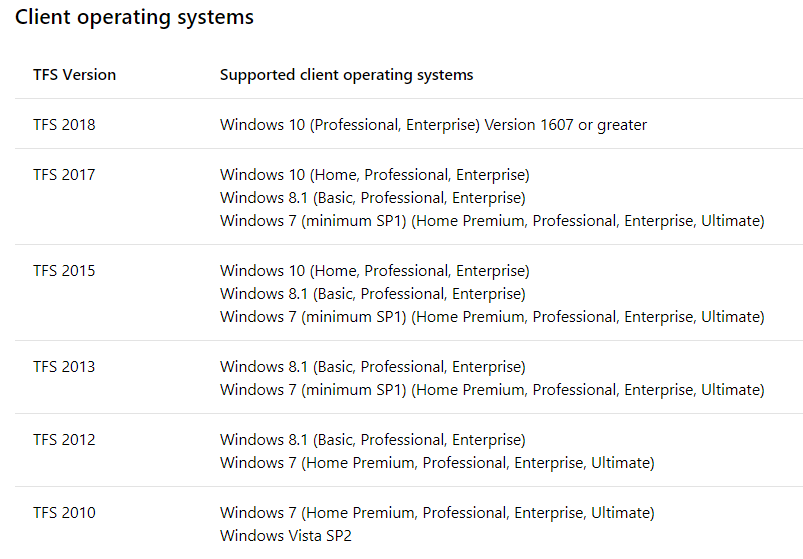Screen dimensions: 803x559
Task: Click Supported client operating systems column header
Action: pos(346,75)
